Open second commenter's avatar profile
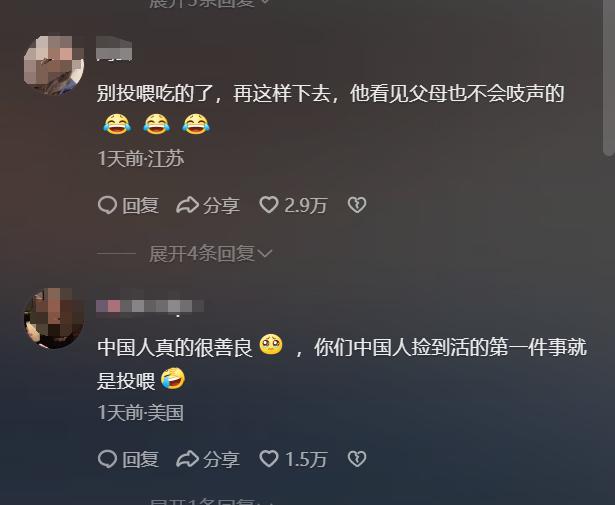 point(54,318)
